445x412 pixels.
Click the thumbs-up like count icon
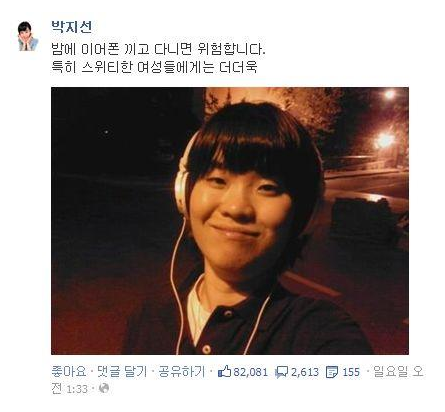(224, 371)
